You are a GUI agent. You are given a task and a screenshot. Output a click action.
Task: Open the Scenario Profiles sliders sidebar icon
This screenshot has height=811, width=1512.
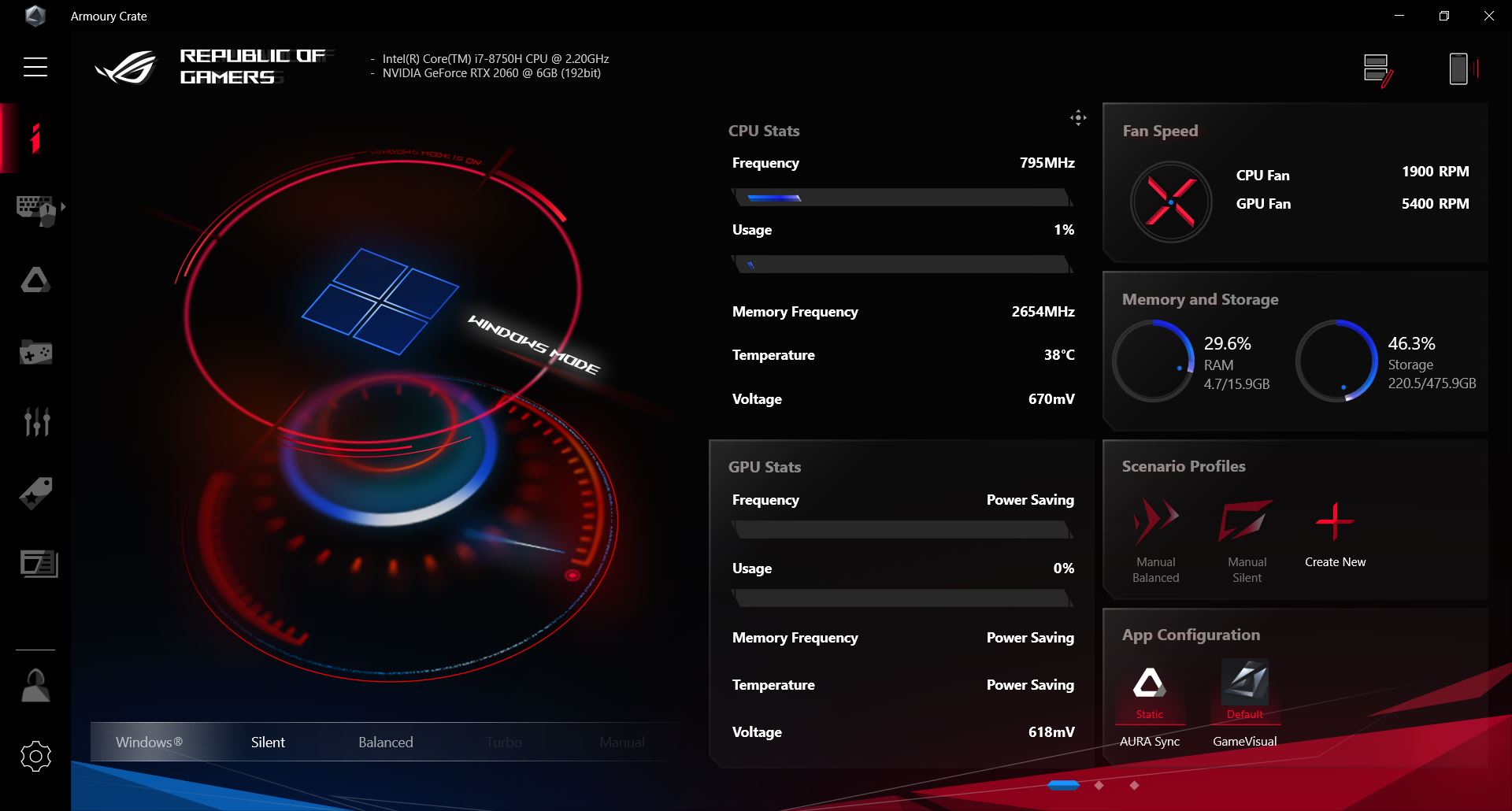click(37, 422)
